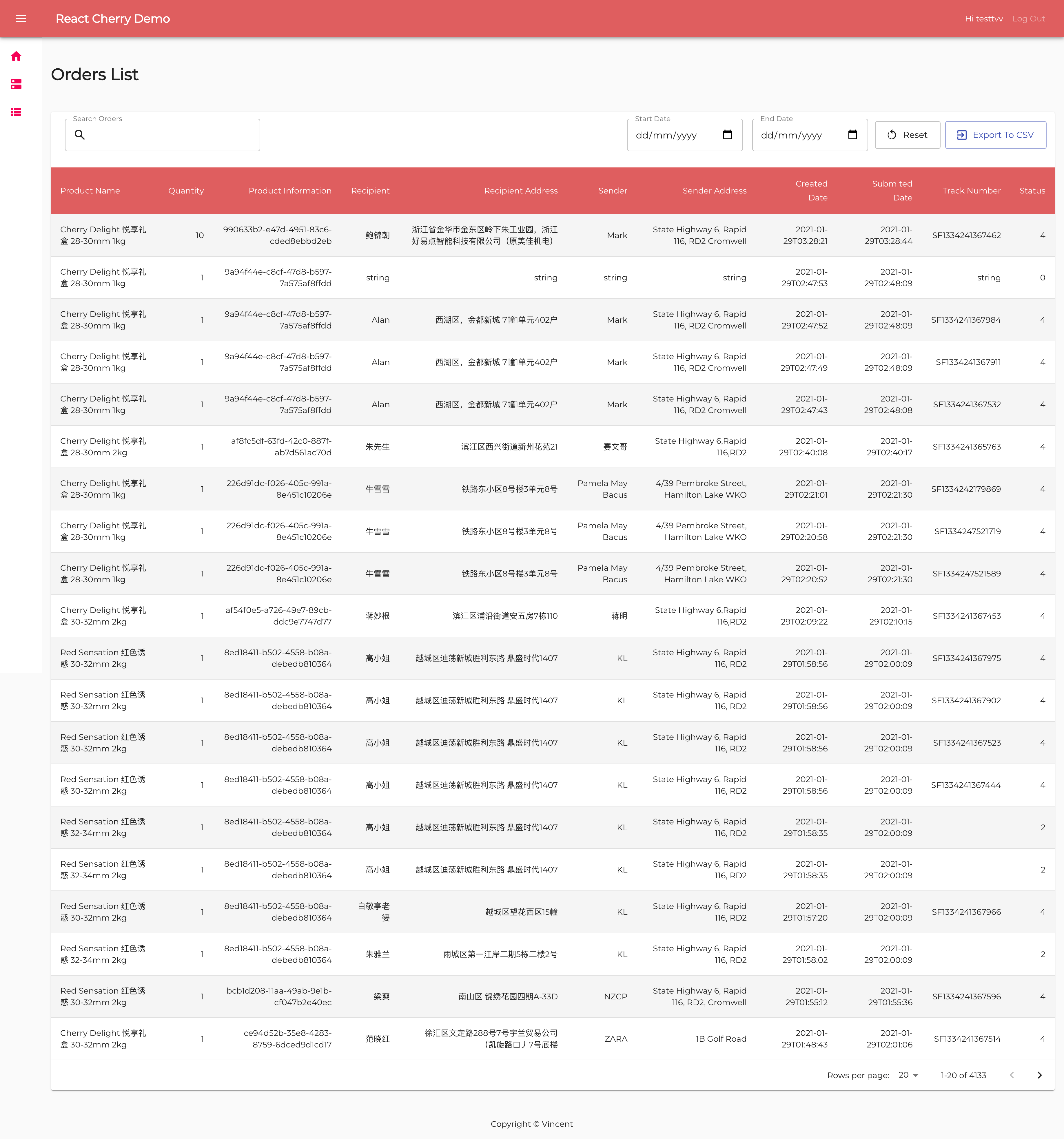Open the storage/server sidebar icon
1064x1139 pixels.
tap(16, 84)
